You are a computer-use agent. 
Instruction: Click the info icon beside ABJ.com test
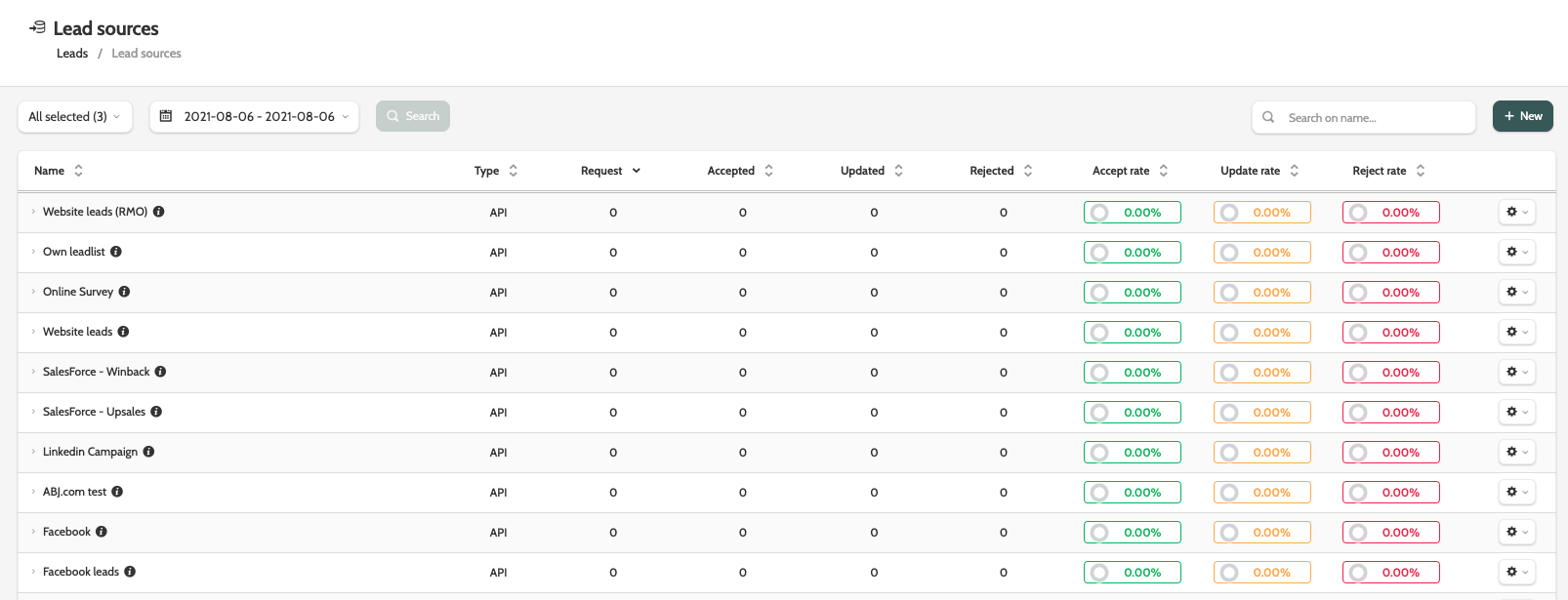click(x=117, y=492)
